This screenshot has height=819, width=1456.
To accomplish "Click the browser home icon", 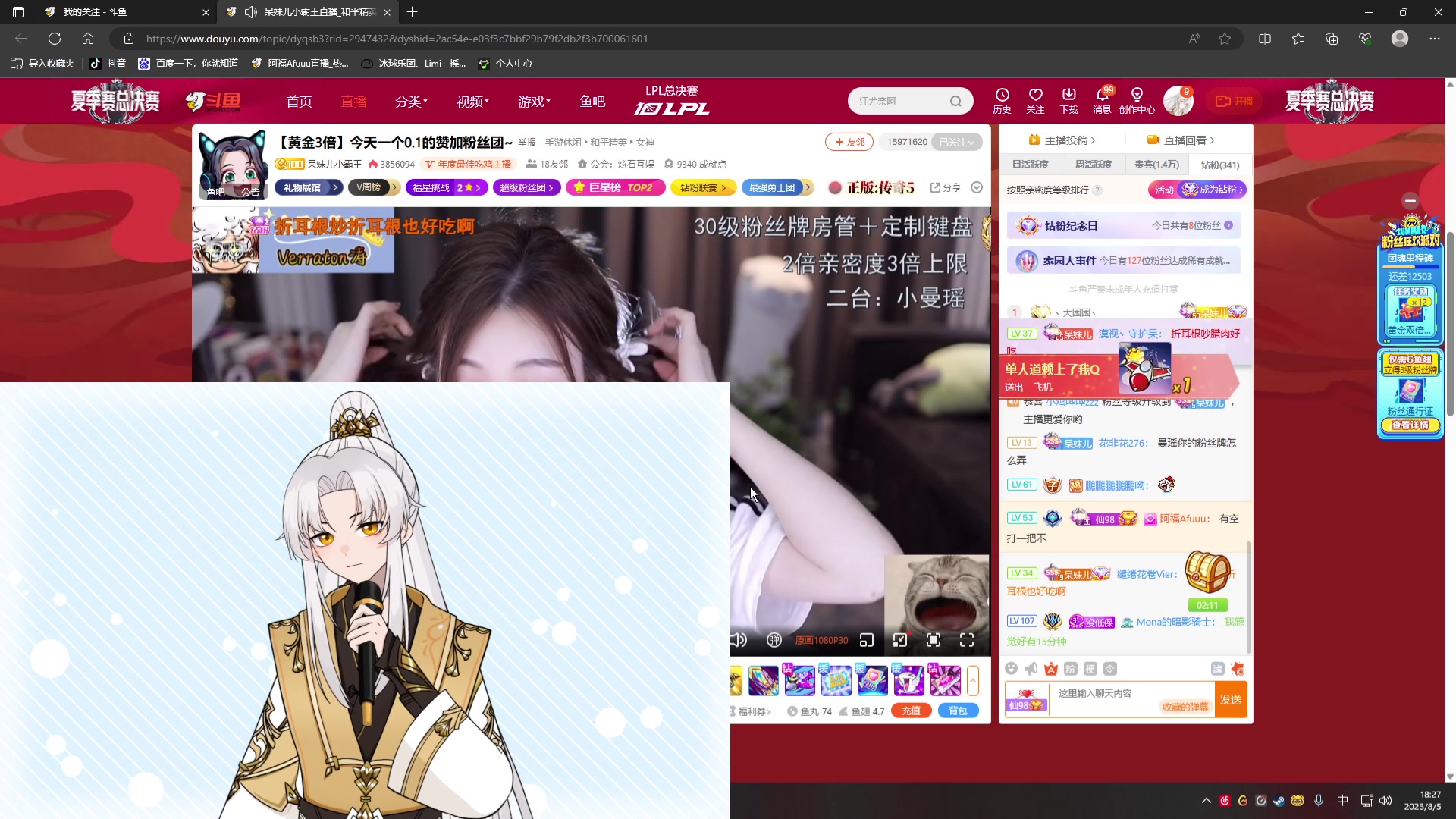I will click(88, 39).
